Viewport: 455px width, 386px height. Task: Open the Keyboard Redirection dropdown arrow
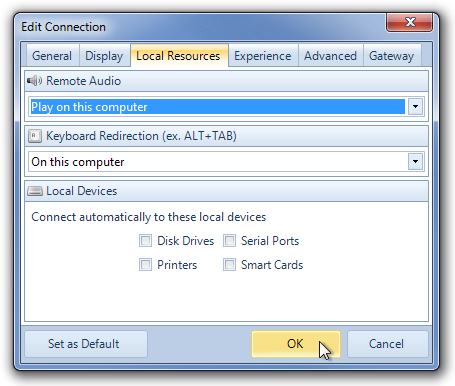click(x=415, y=162)
